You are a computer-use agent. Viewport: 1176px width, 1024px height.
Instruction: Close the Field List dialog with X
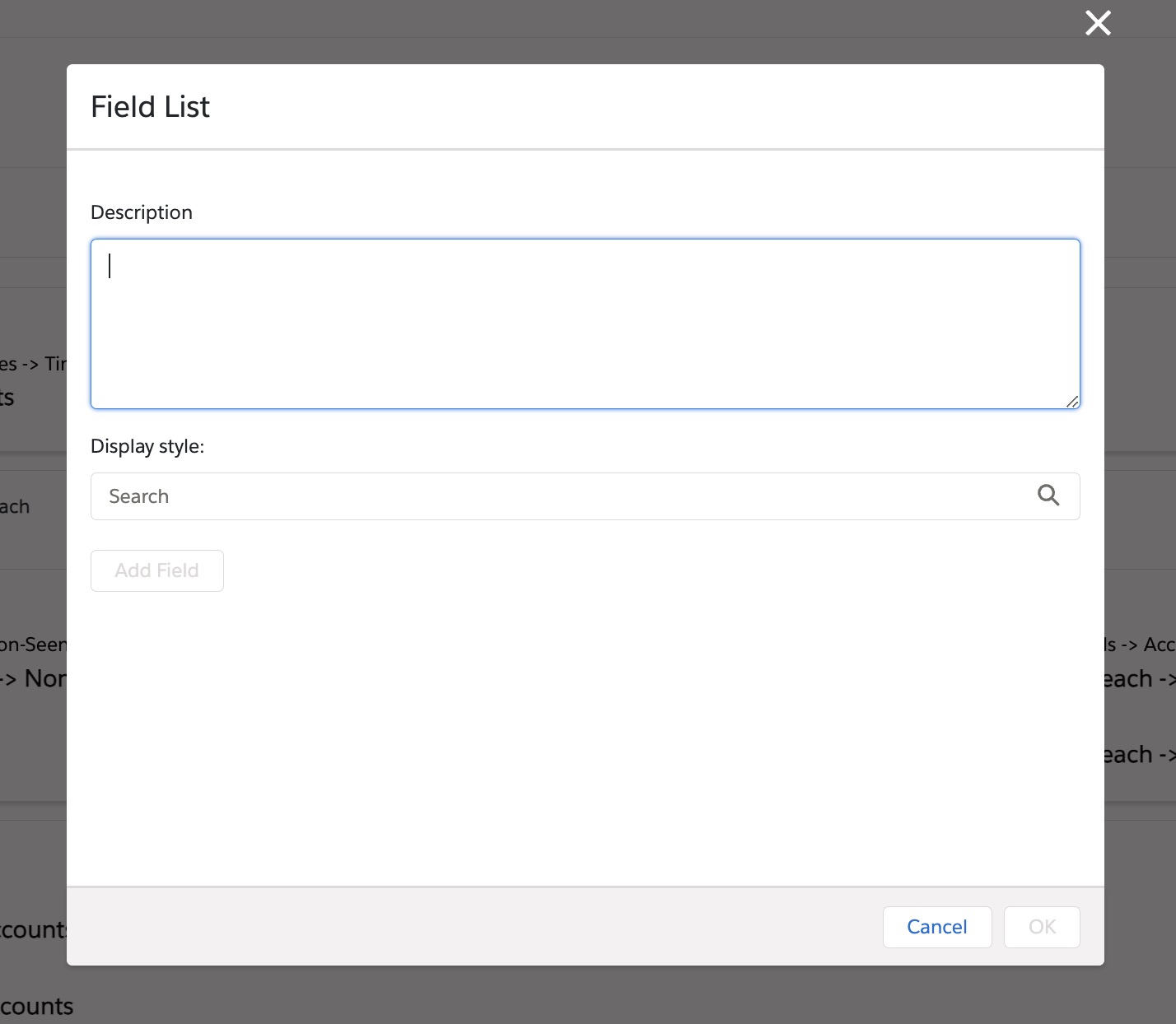point(1098,23)
